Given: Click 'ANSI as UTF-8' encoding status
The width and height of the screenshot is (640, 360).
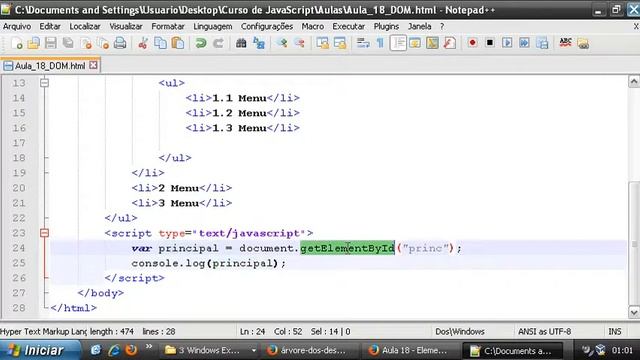Looking at the screenshot, I should point(544,331).
